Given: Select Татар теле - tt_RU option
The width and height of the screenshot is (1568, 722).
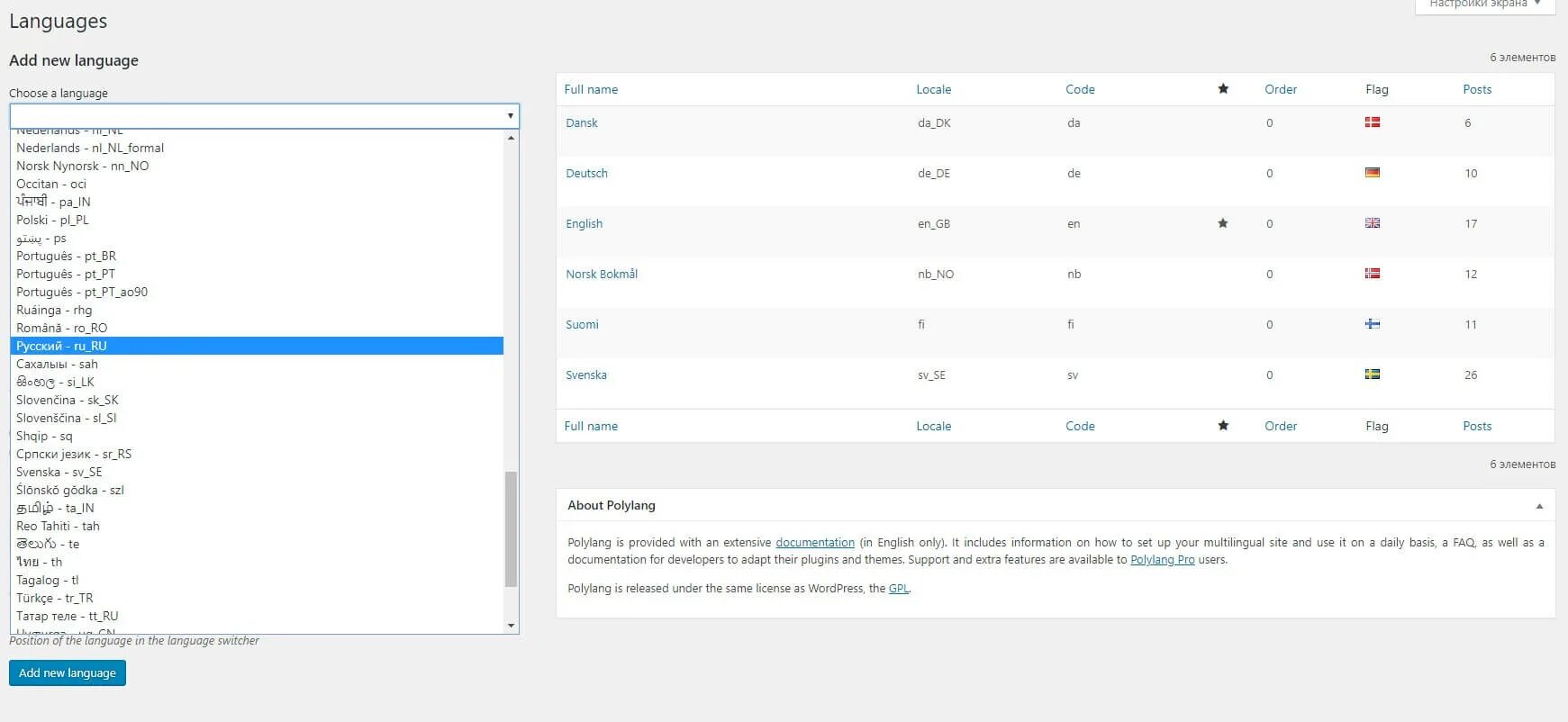Looking at the screenshot, I should (x=257, y=616).
